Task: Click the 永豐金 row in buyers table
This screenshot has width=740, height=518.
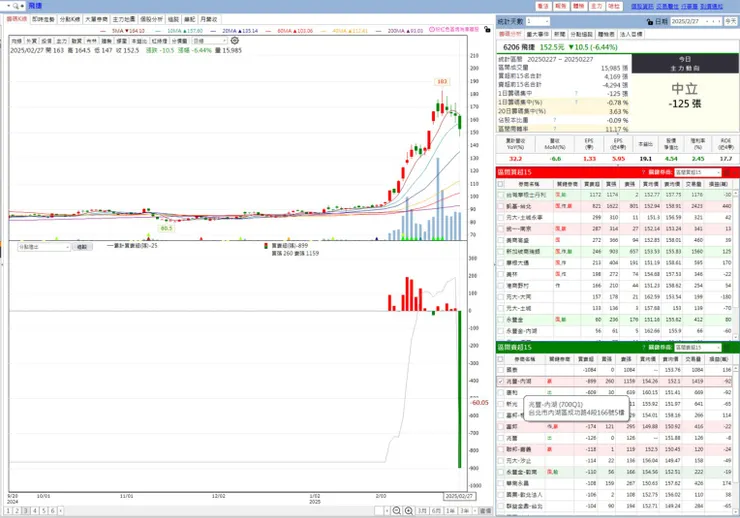Action: (x=614, y=319)
